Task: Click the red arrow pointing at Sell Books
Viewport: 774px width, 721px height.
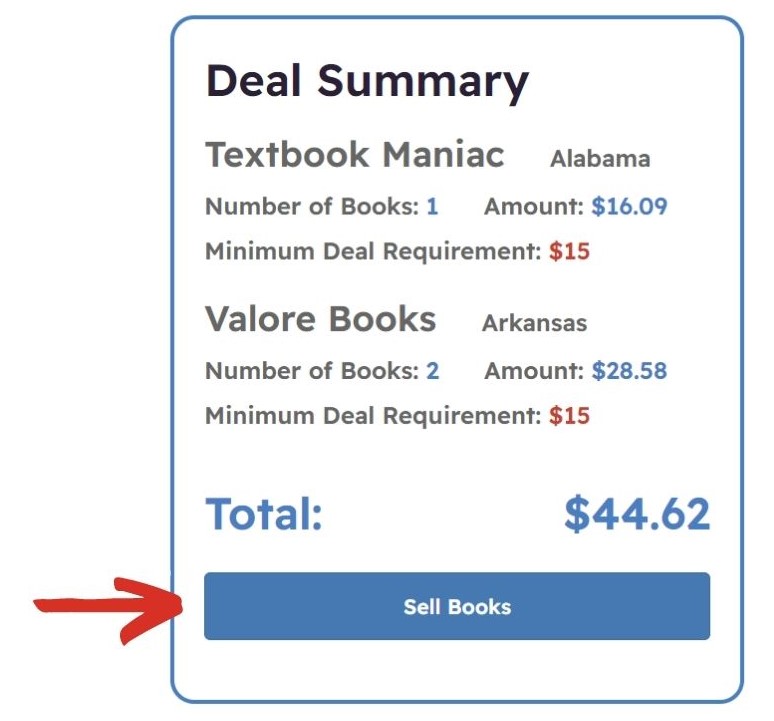Action: click(109, 610)
